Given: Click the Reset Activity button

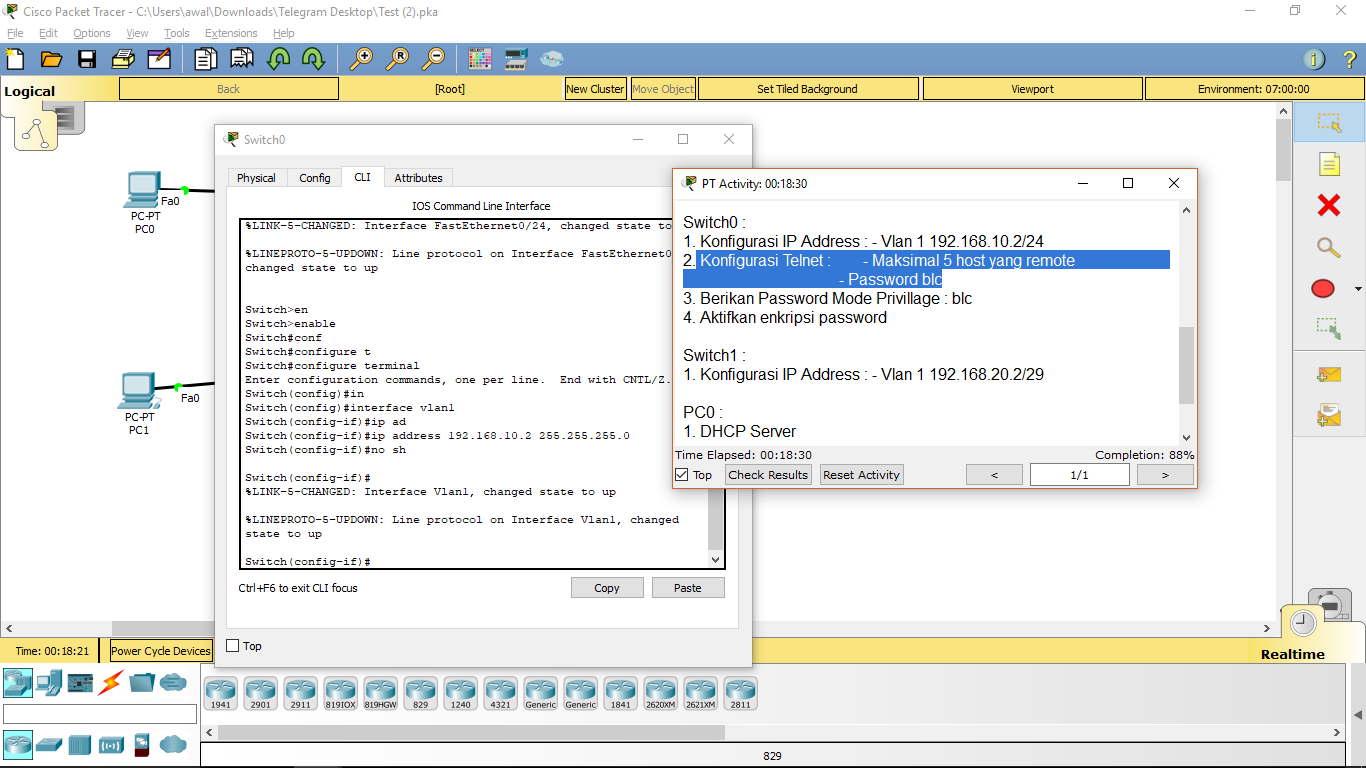Looking at the screenshot, I should (861, 475).
